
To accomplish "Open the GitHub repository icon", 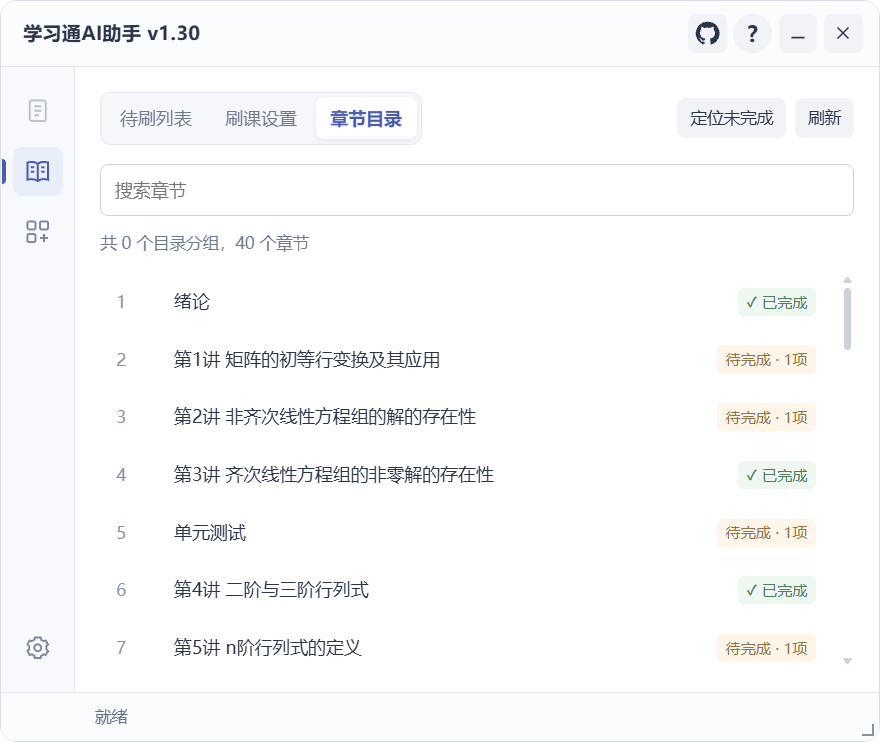I will click(707, 34).
